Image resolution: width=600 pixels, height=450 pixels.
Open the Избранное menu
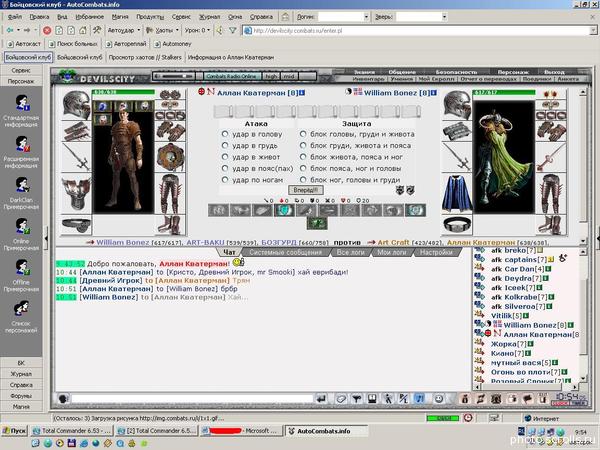click(x=90, y=17)
